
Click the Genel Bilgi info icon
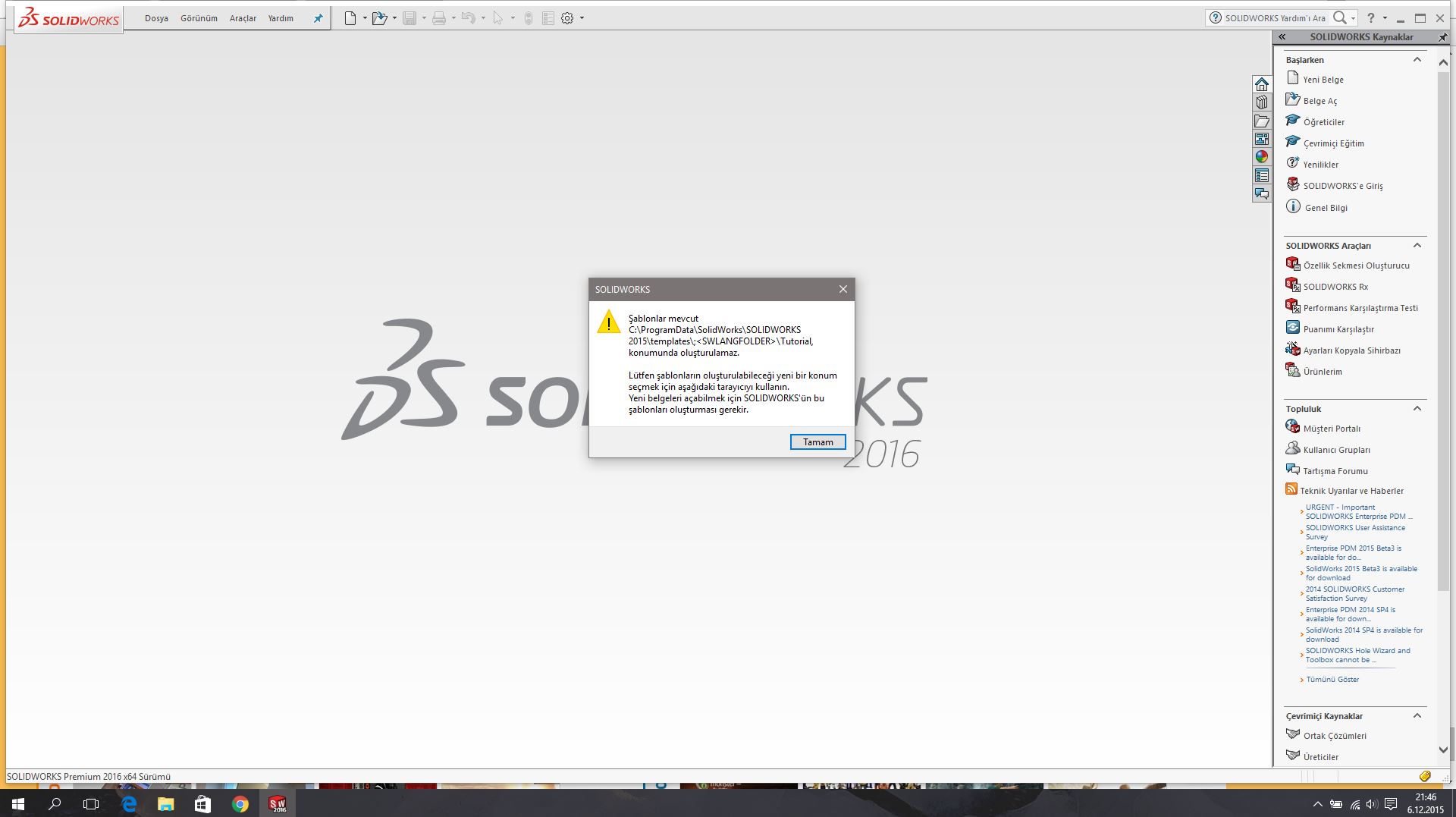(x=1293, y=206)
